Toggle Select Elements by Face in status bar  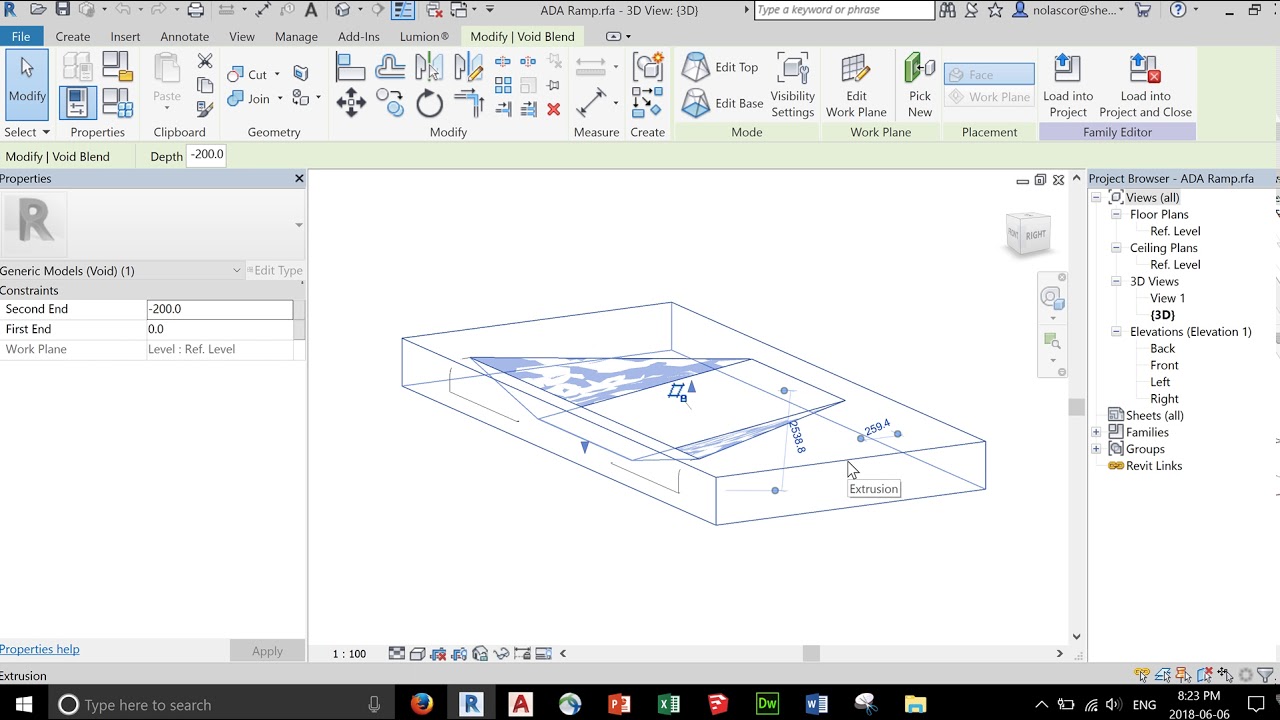pyautogui.click(x=1205, y=675)
